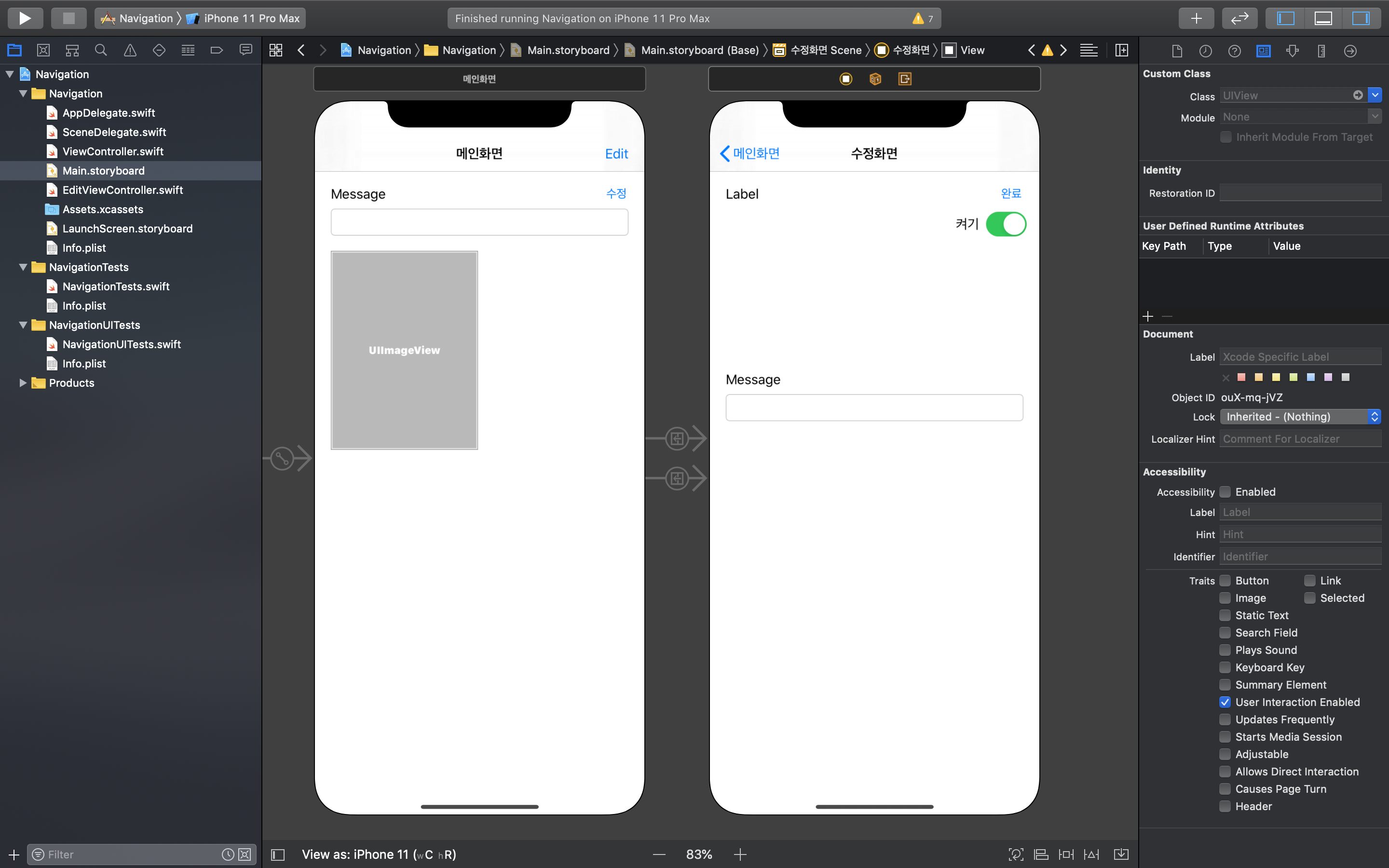Toggle the document outline sidebar button
1389x868 pixels.
point(278,854)
